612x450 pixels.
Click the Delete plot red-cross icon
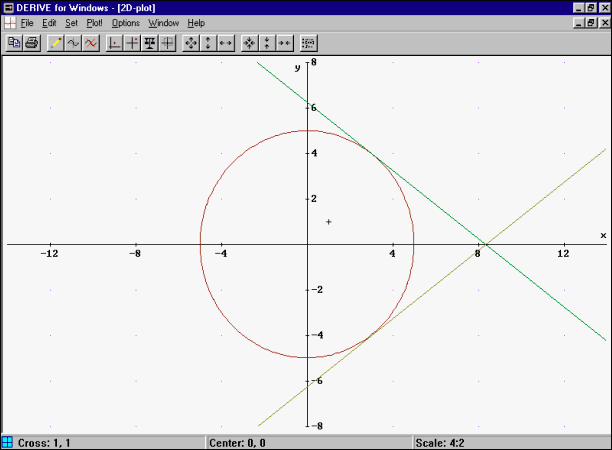91,43
